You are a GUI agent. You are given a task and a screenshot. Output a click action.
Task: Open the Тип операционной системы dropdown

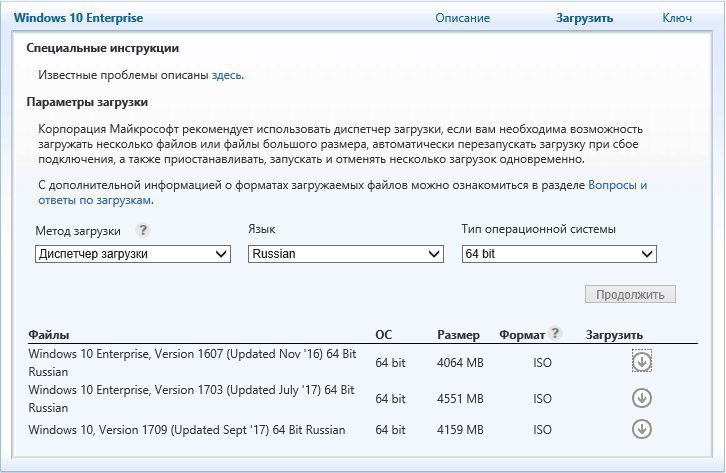[x=559, y=254]
